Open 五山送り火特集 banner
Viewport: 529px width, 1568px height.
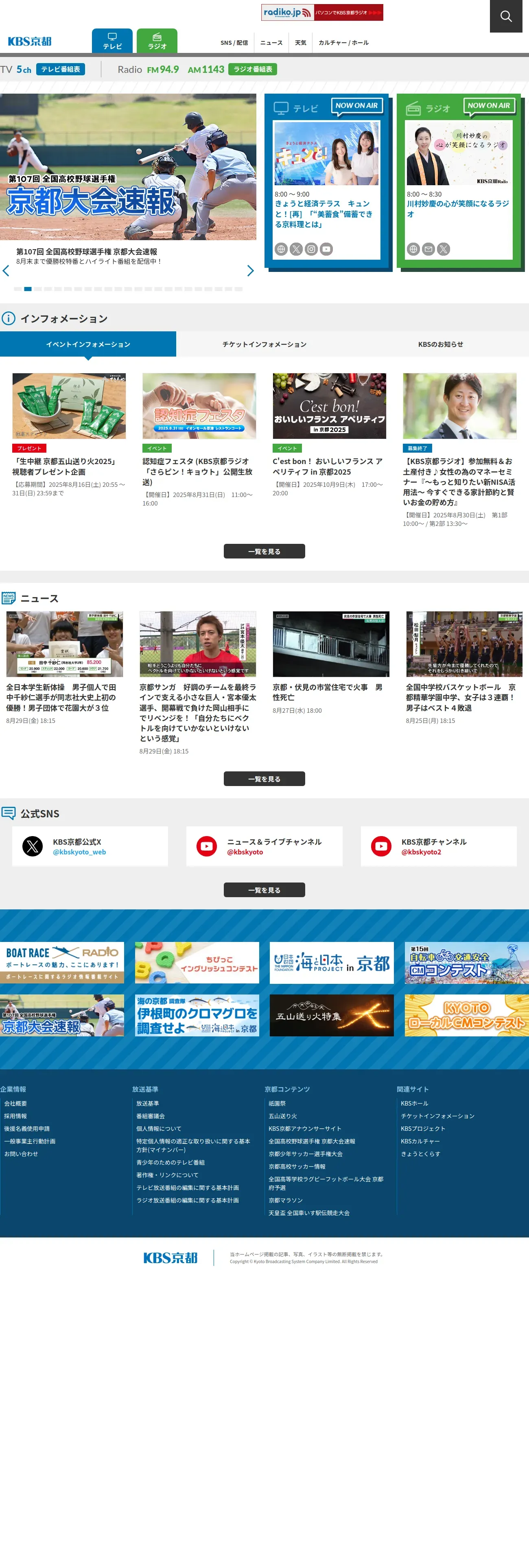332,1016
